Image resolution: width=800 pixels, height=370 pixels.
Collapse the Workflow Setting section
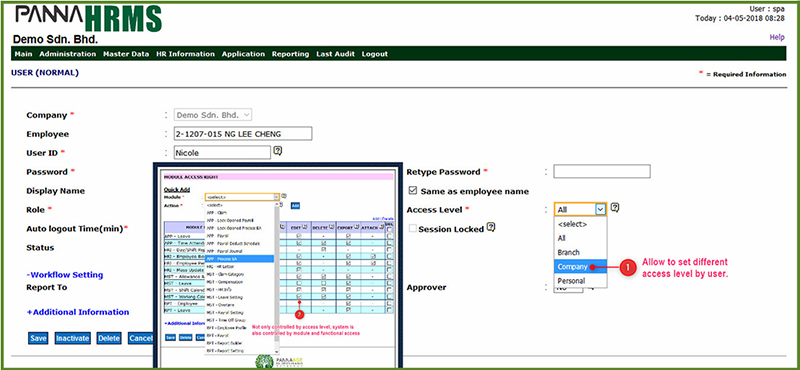[65, 275]
